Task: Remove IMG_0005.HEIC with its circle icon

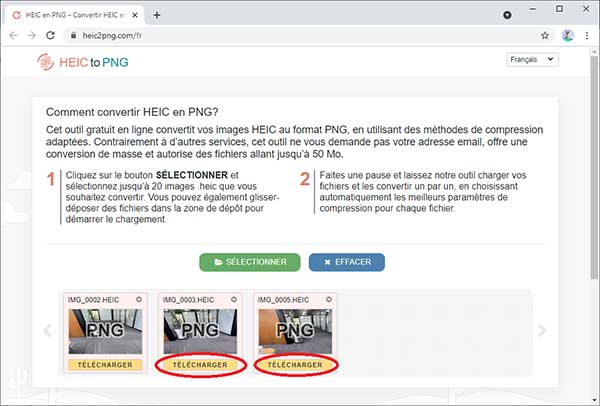Action: coord(329,300)
